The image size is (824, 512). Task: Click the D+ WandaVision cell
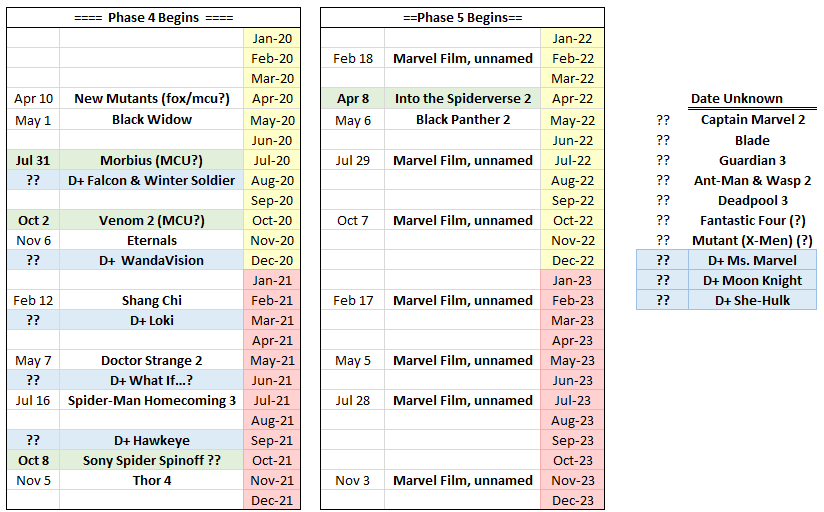coord(152,260)
